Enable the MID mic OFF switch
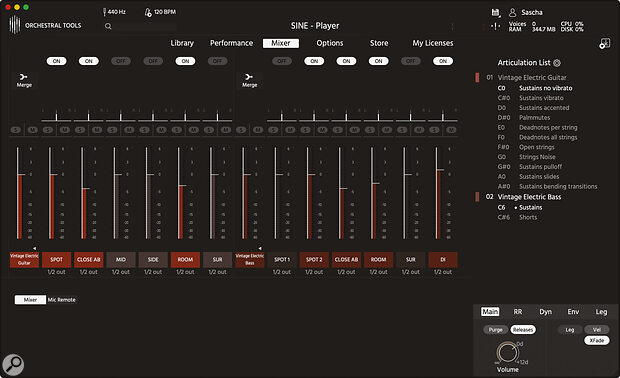The width and height of the screenshot is (620, 378). coord(121,61)
